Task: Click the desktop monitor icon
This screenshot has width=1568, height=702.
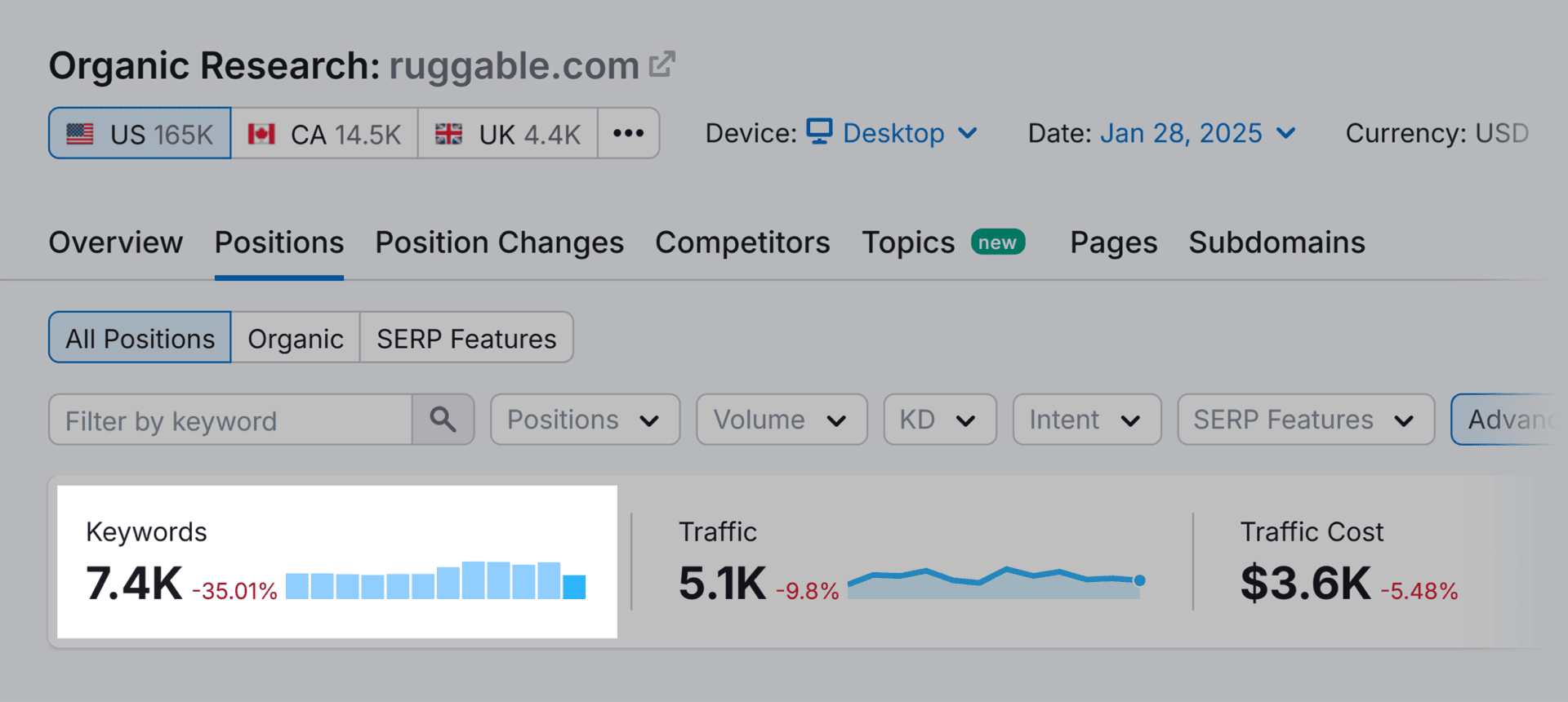Action: click(x=819, y=131)
